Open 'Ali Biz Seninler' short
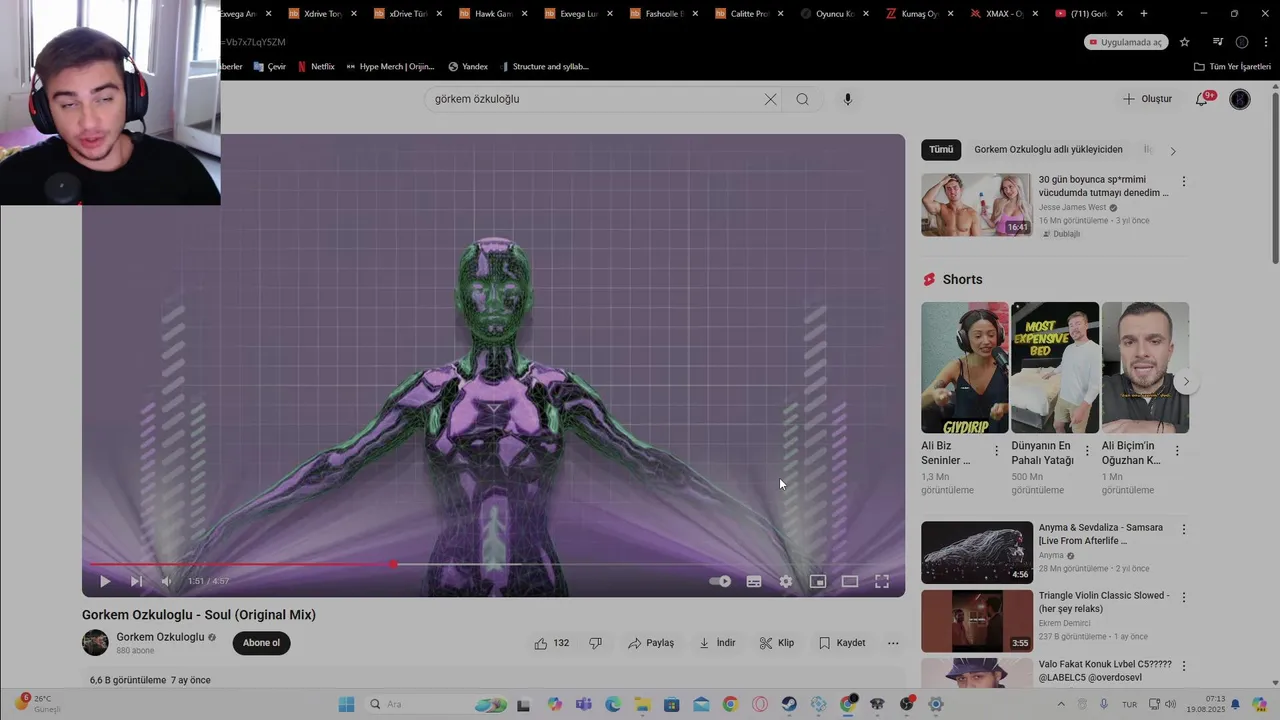The height and width of the screenshot is (720, 1280). 965,367
